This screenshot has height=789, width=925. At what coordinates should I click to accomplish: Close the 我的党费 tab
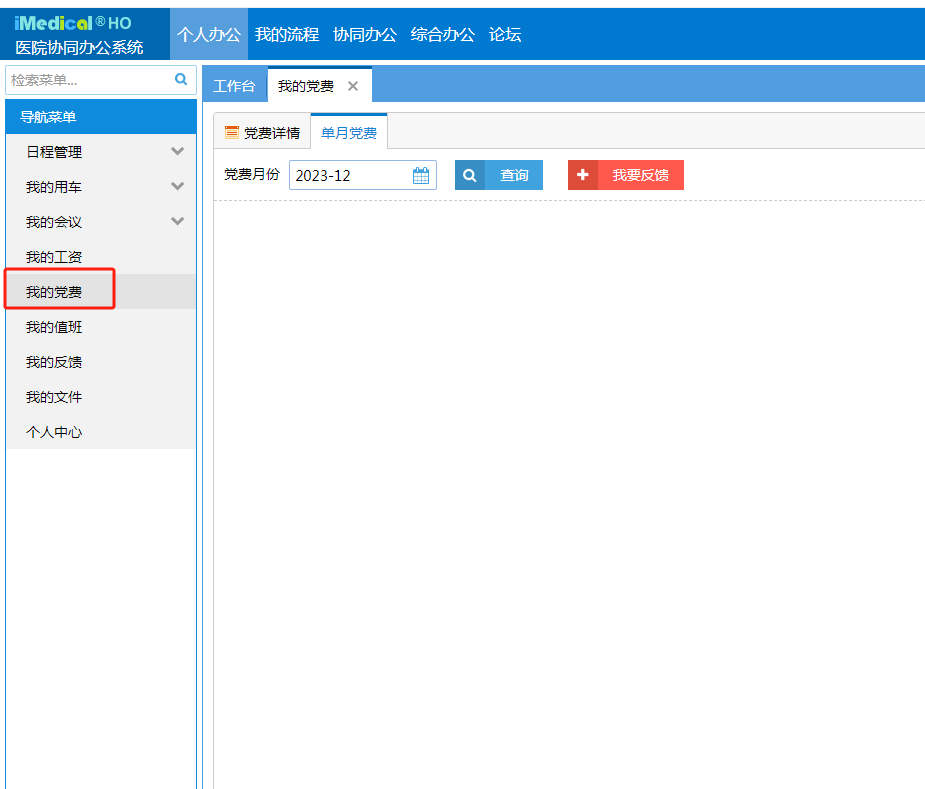[x=352, y=87]
